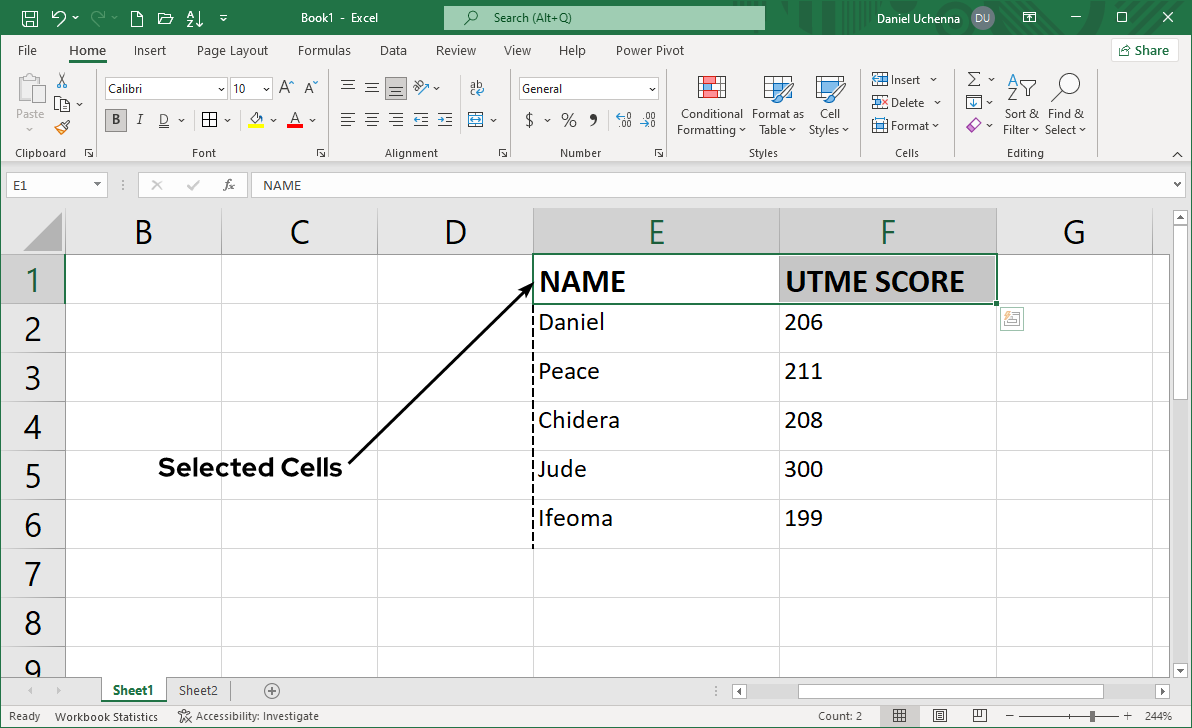
Task: Open Conditional Formatting in Styles group
Action: coord(711,105)
